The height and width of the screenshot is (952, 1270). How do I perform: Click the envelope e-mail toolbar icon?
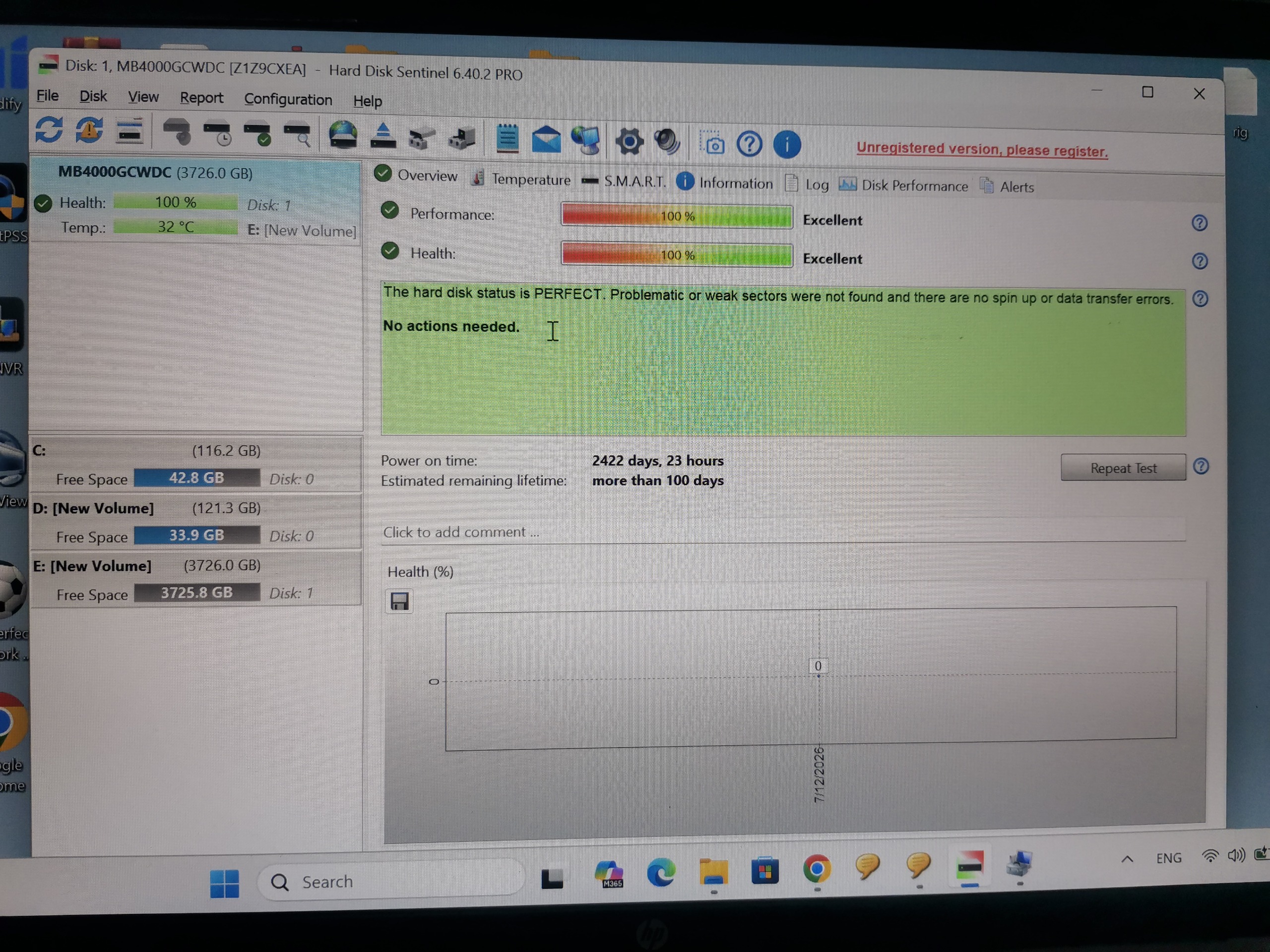546,139
